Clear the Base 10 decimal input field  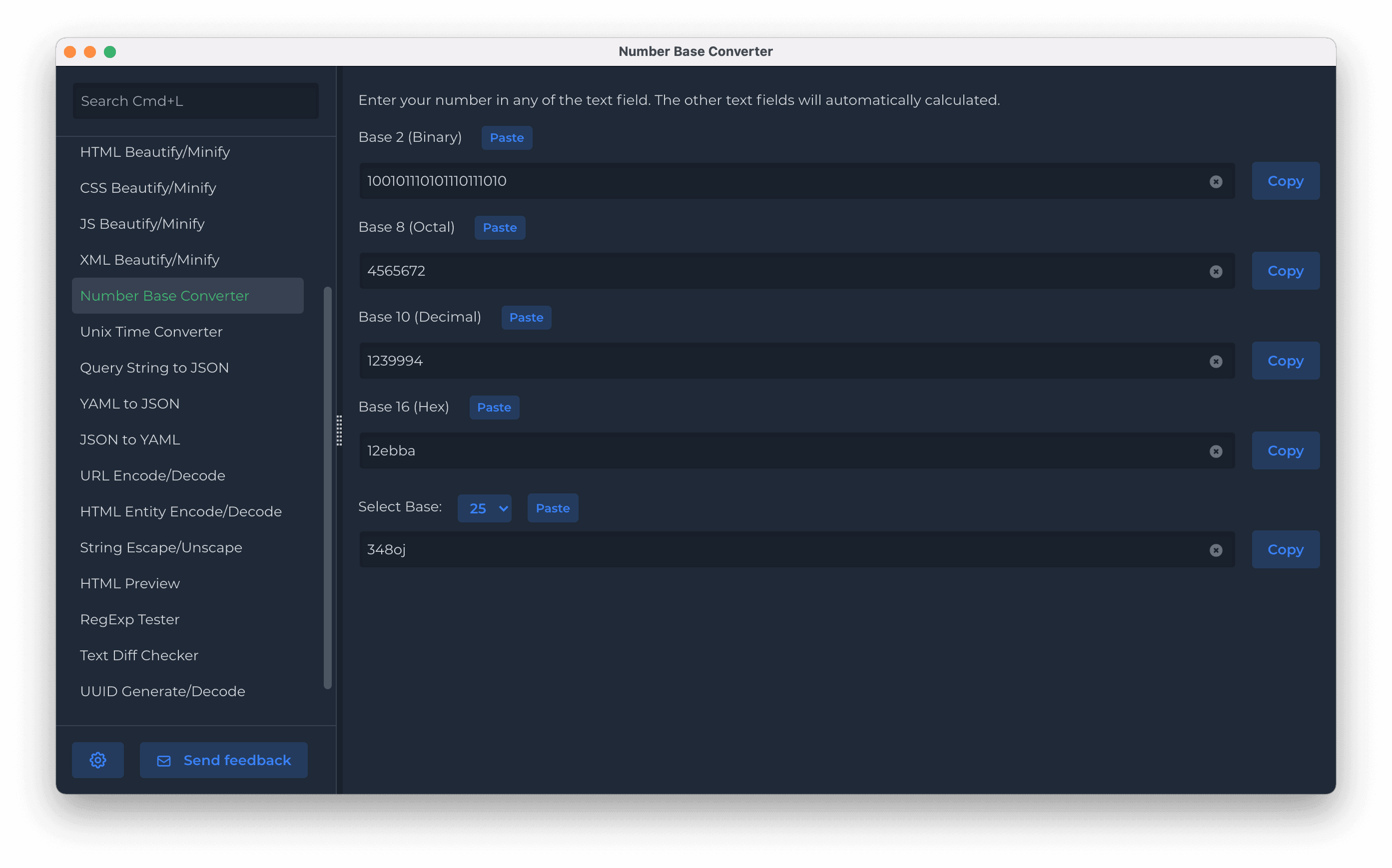pos(1216,361)
